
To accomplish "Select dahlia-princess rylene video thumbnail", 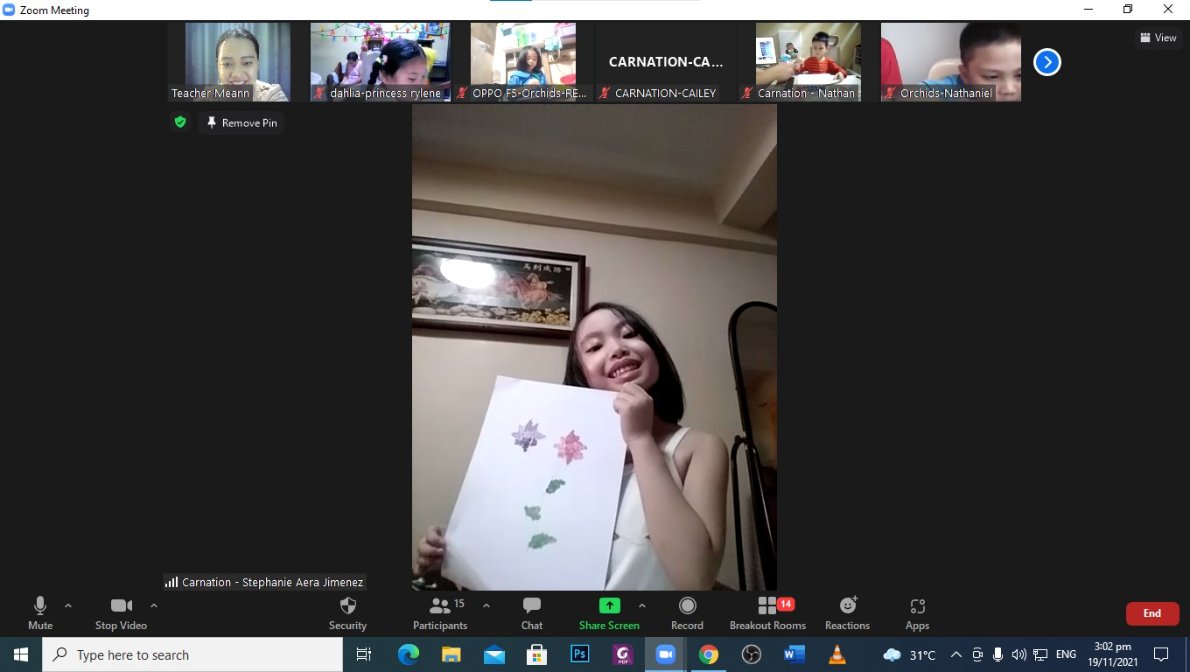I will point(379,62).
